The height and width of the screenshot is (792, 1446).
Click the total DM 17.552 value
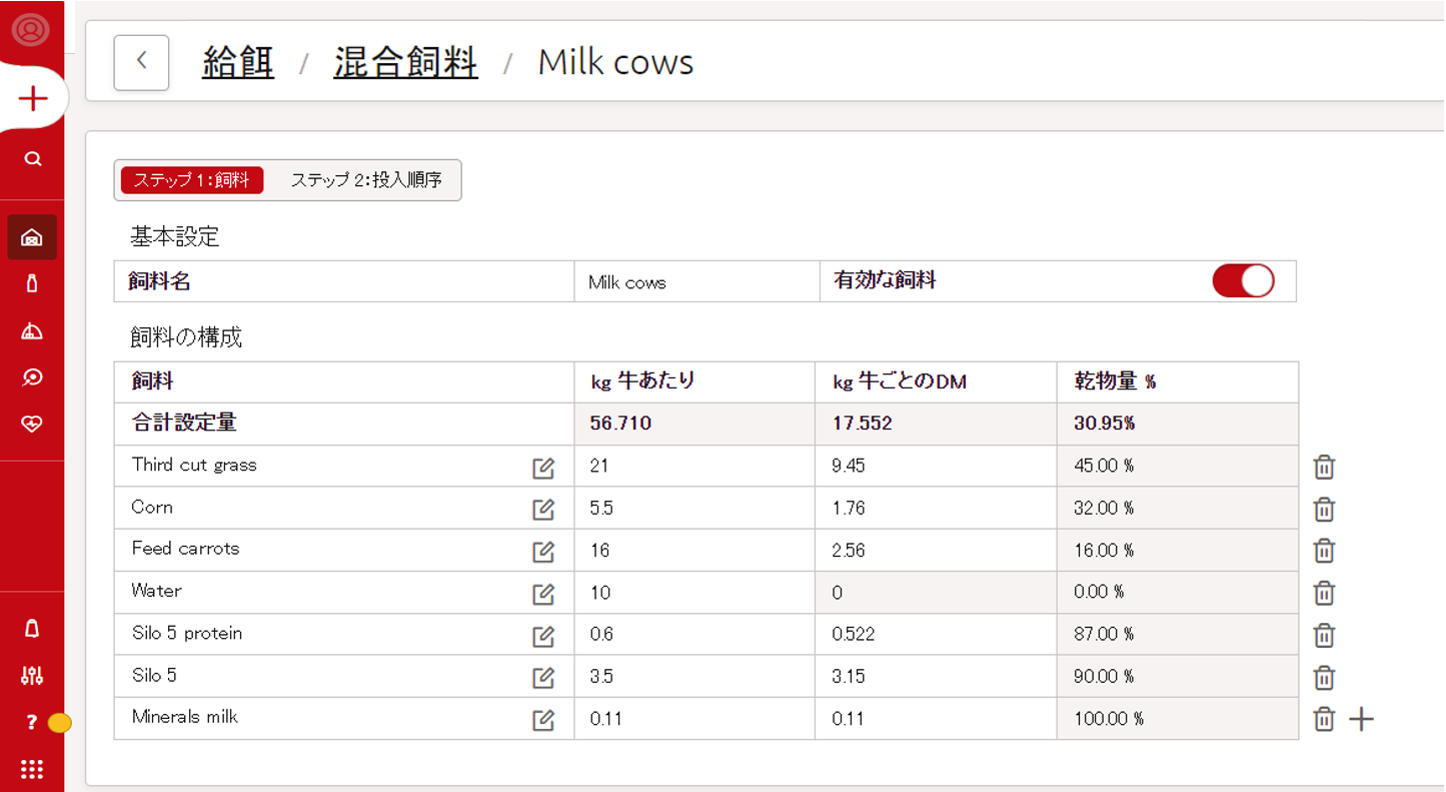point(862,423)
